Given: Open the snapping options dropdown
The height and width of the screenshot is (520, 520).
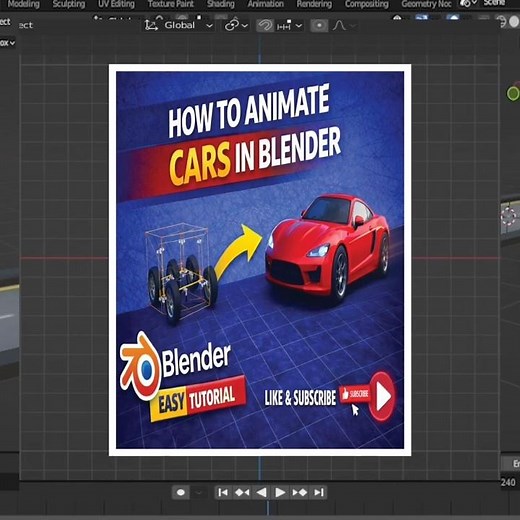Looking at the screenshot, I should point(289,25).
